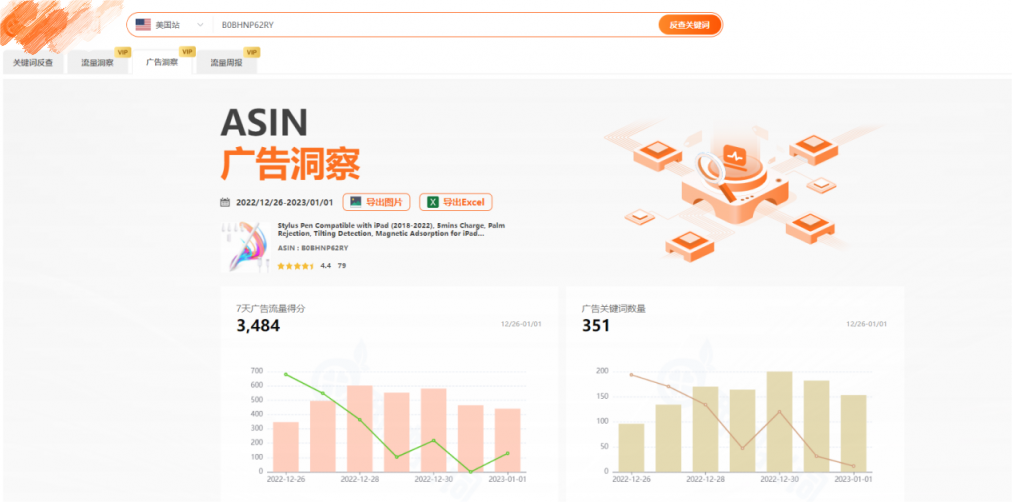Image resolution: width=1012 pixels, height=502 pixels.
Task: Click the Excel icon in 导出Excel button
Action: pyautogui.click(x=433, y=202)
